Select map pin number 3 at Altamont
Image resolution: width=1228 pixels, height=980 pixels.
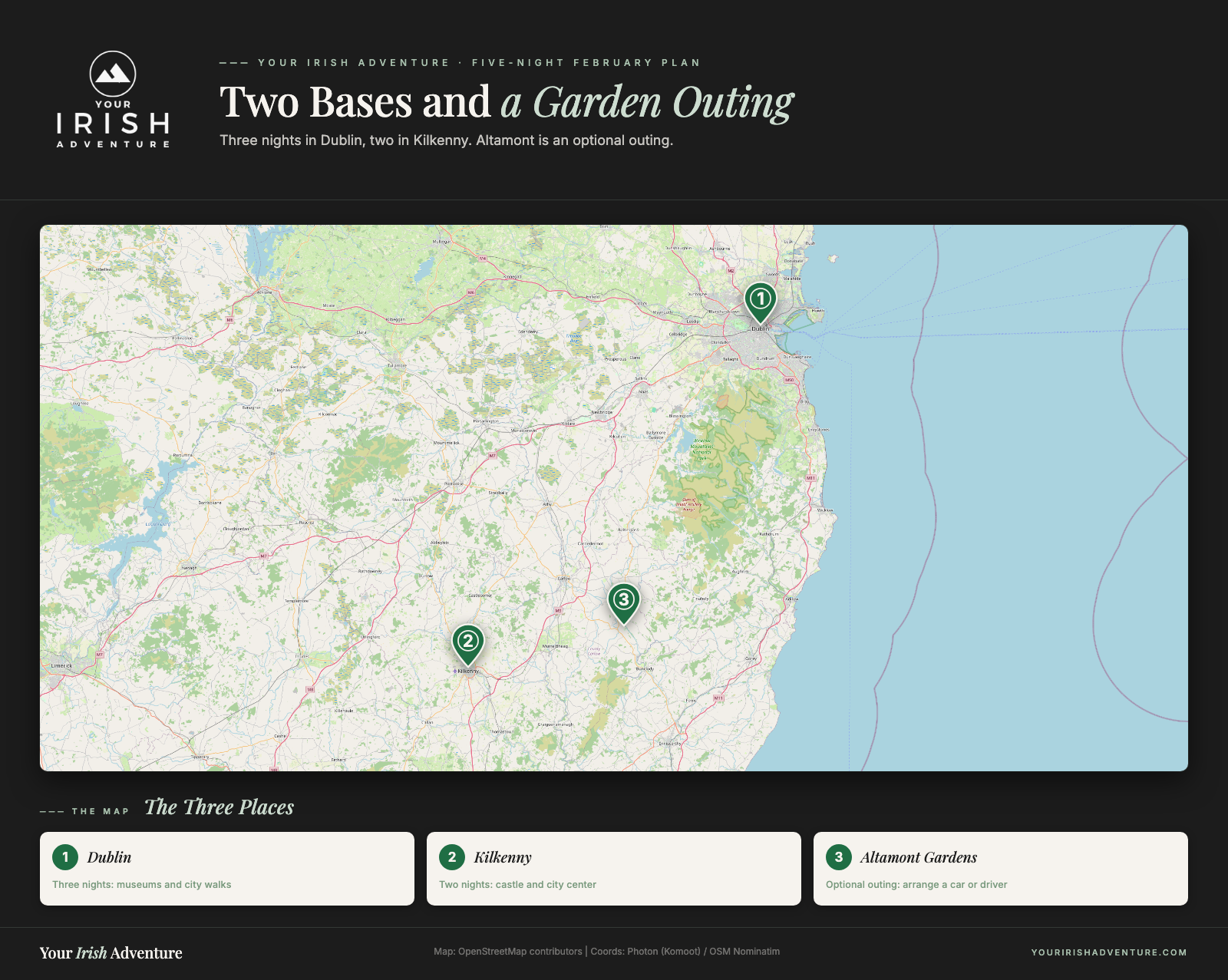623,603
